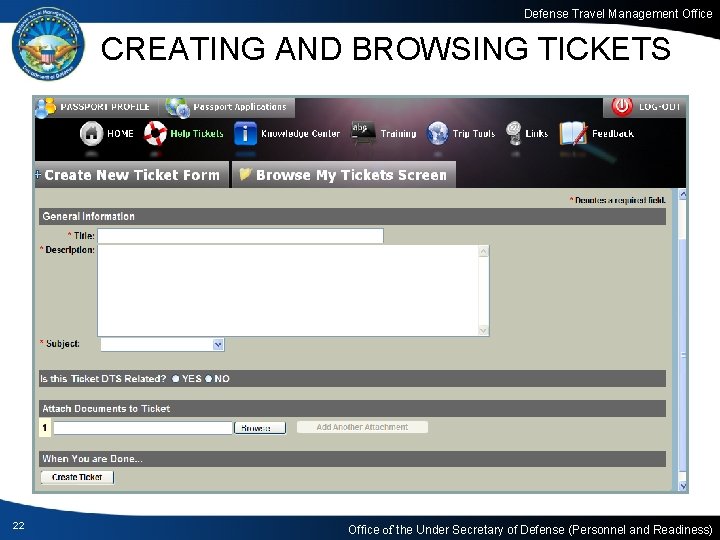Click the Create Ticket button
The image size is (720, 540).
click(77, 477)
